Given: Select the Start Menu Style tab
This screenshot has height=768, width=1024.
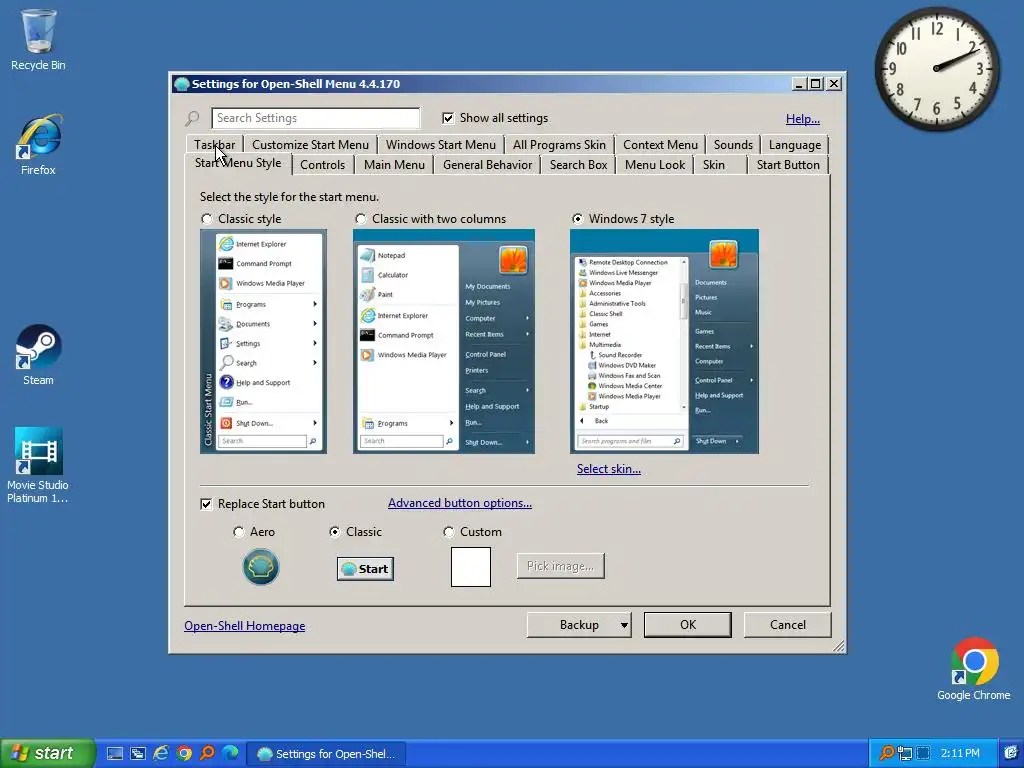Looking at the screenshot, I should 238,163.
